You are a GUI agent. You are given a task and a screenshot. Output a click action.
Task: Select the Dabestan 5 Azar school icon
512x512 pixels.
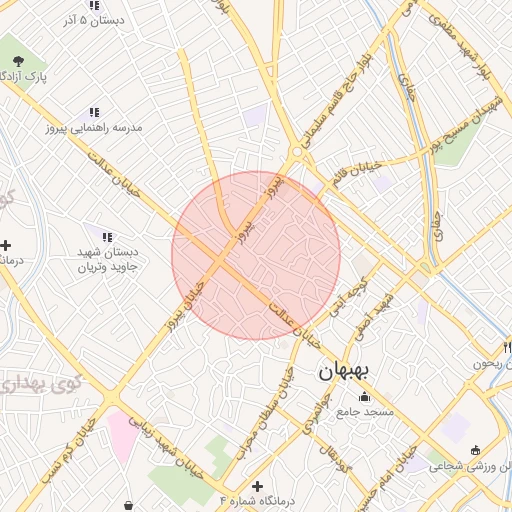(x=95, y=5)
